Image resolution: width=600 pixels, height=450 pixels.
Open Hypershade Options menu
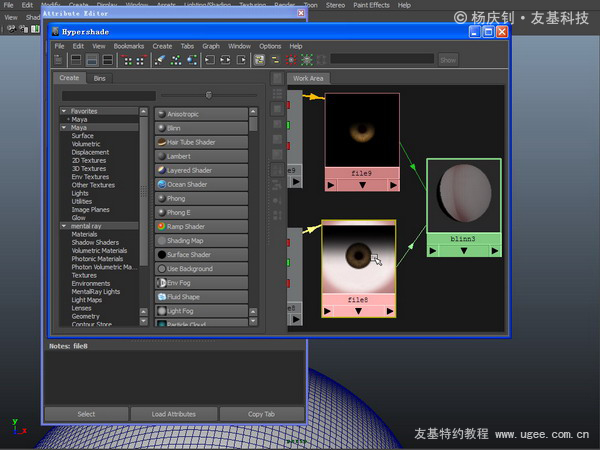click(x=270, y=46)
